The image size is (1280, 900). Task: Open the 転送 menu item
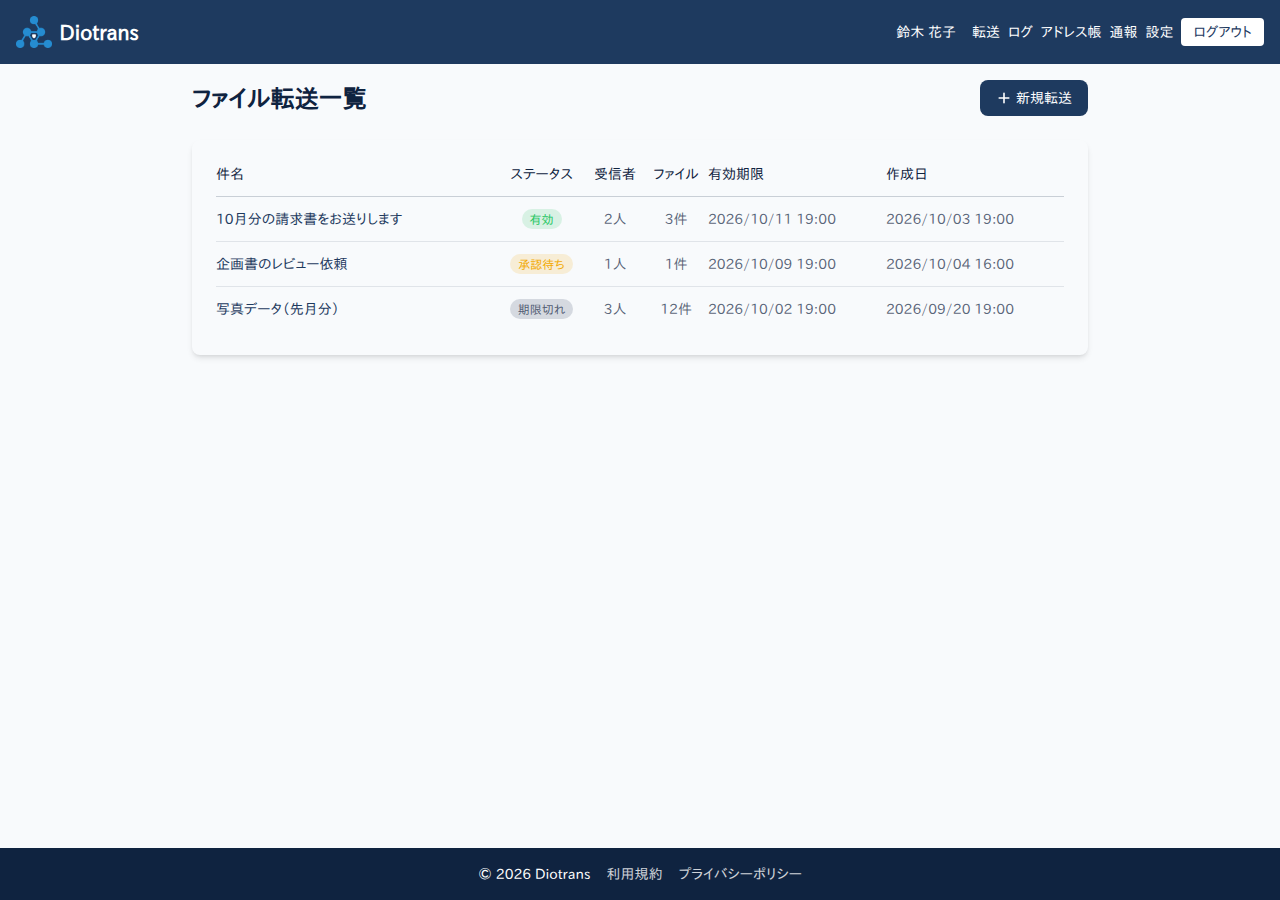986,32
